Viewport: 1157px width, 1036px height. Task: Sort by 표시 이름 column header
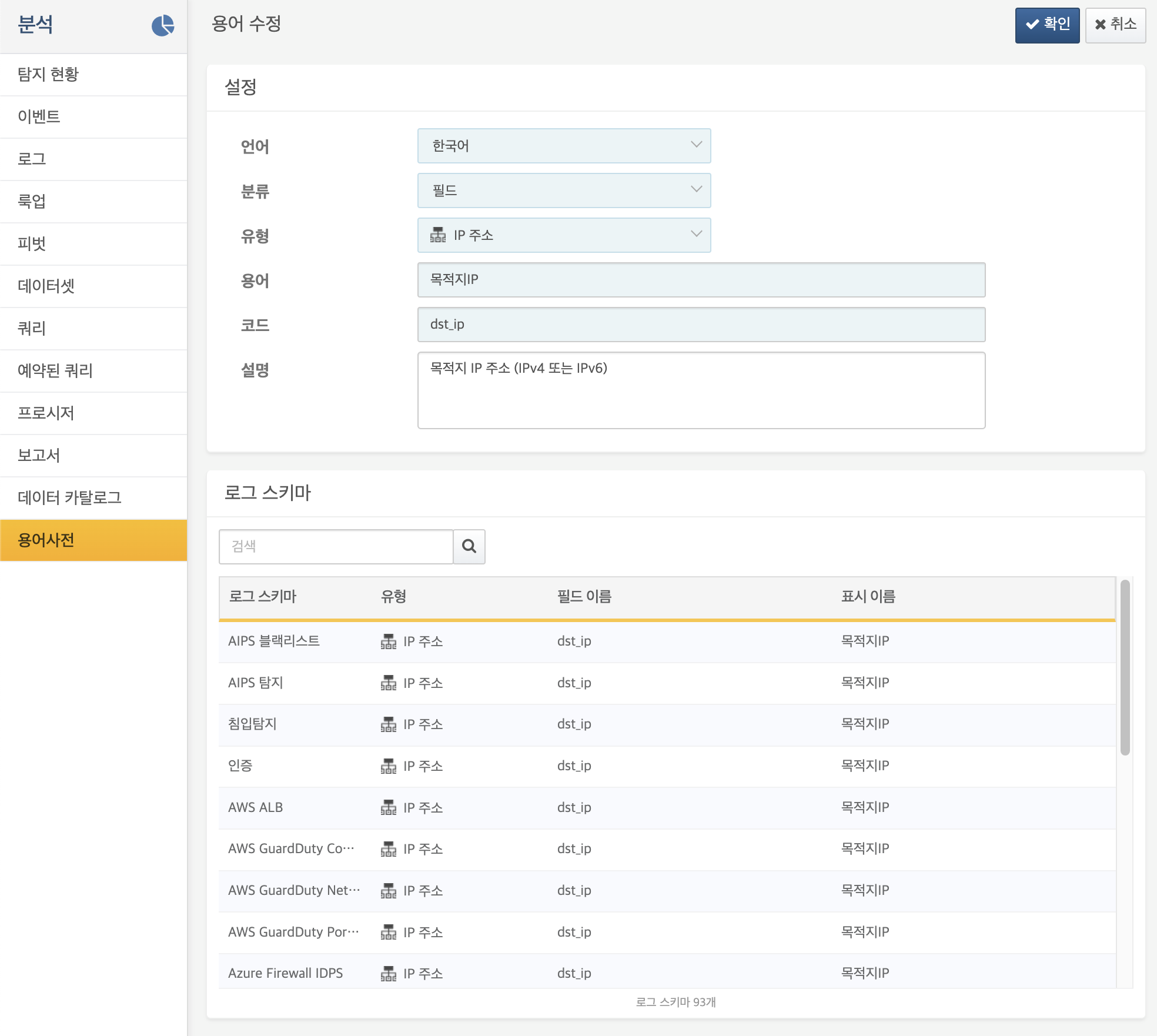click(868, 597)
